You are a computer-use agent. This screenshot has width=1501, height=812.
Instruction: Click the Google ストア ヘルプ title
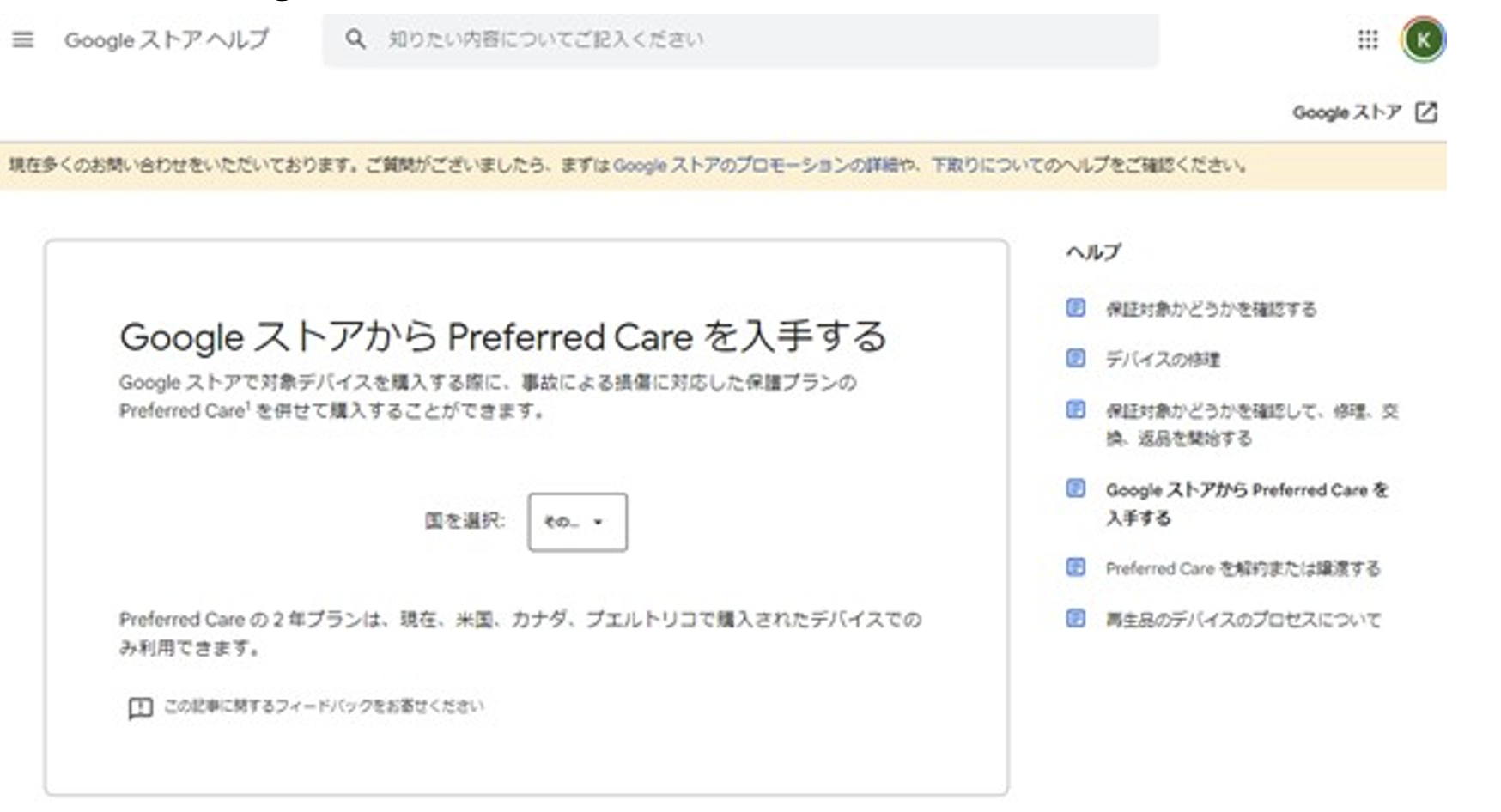167,40
